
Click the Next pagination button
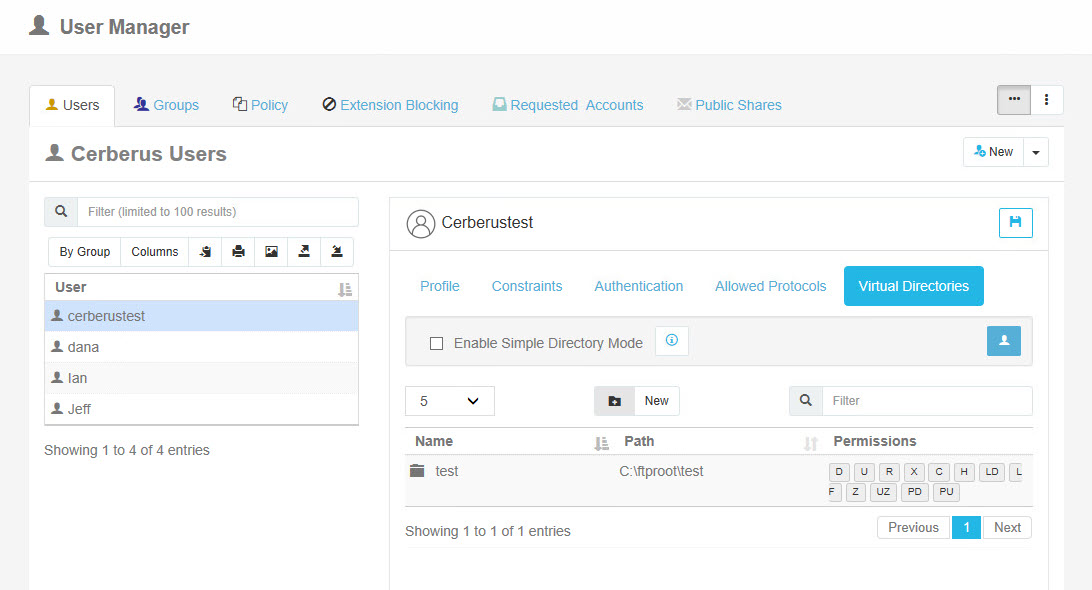coord(1007,527)
